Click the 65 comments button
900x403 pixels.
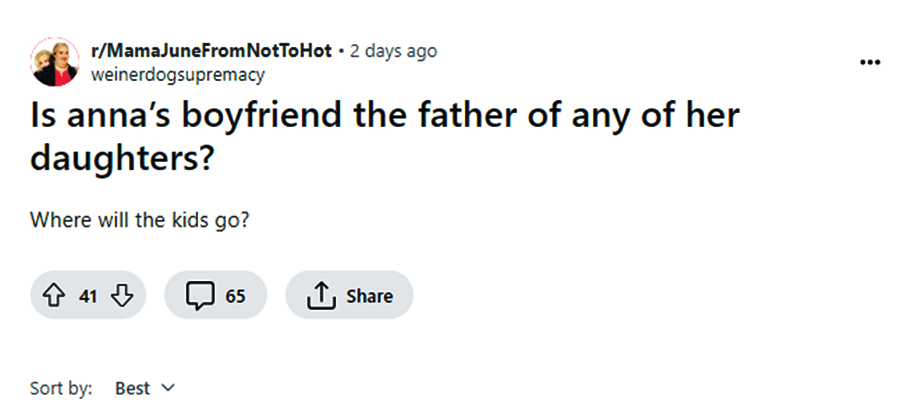(216, 296)
